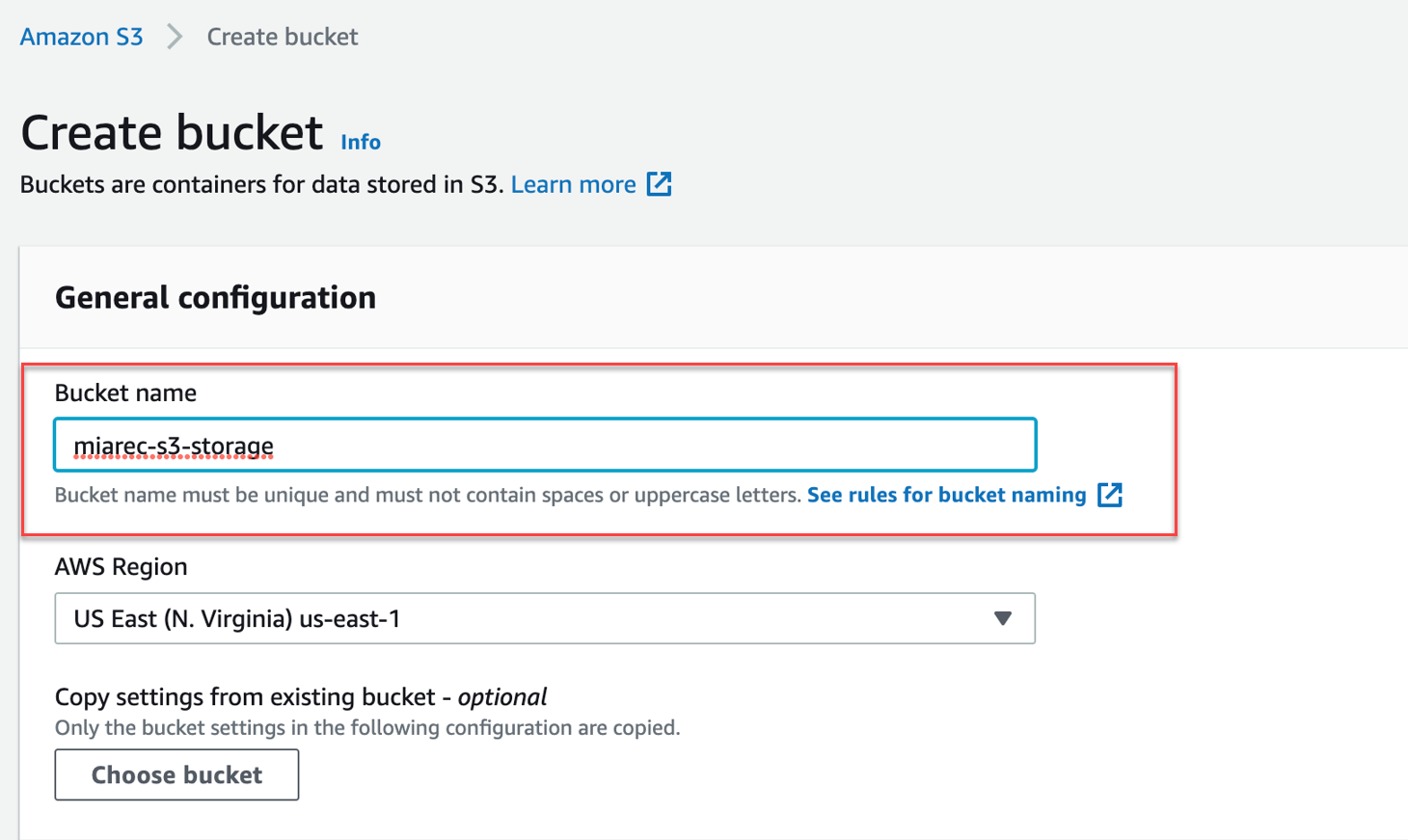
Task: Follow the Learn more link
Action: [x=573, y=184]
